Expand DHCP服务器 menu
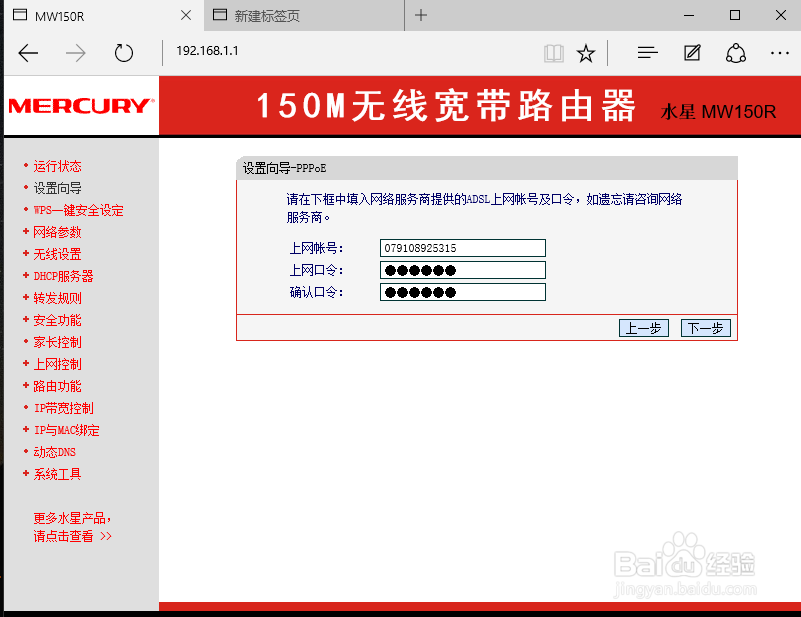 tap(63, 276)
